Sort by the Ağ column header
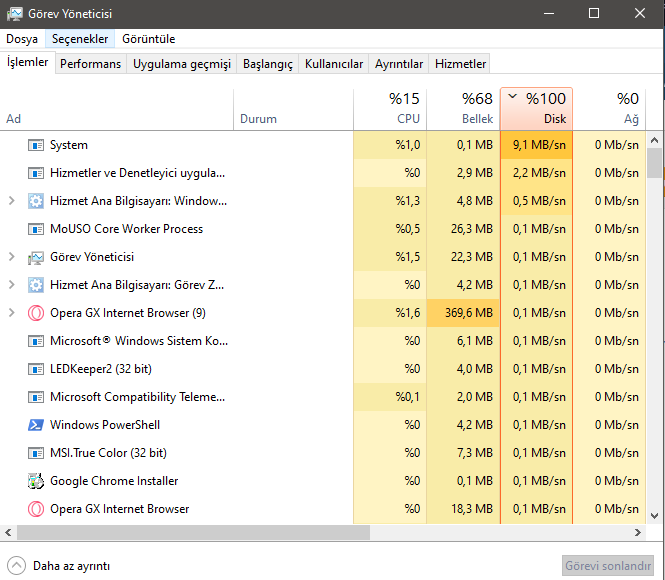Screen dimensions: 665x580 (x=609, y=109)
